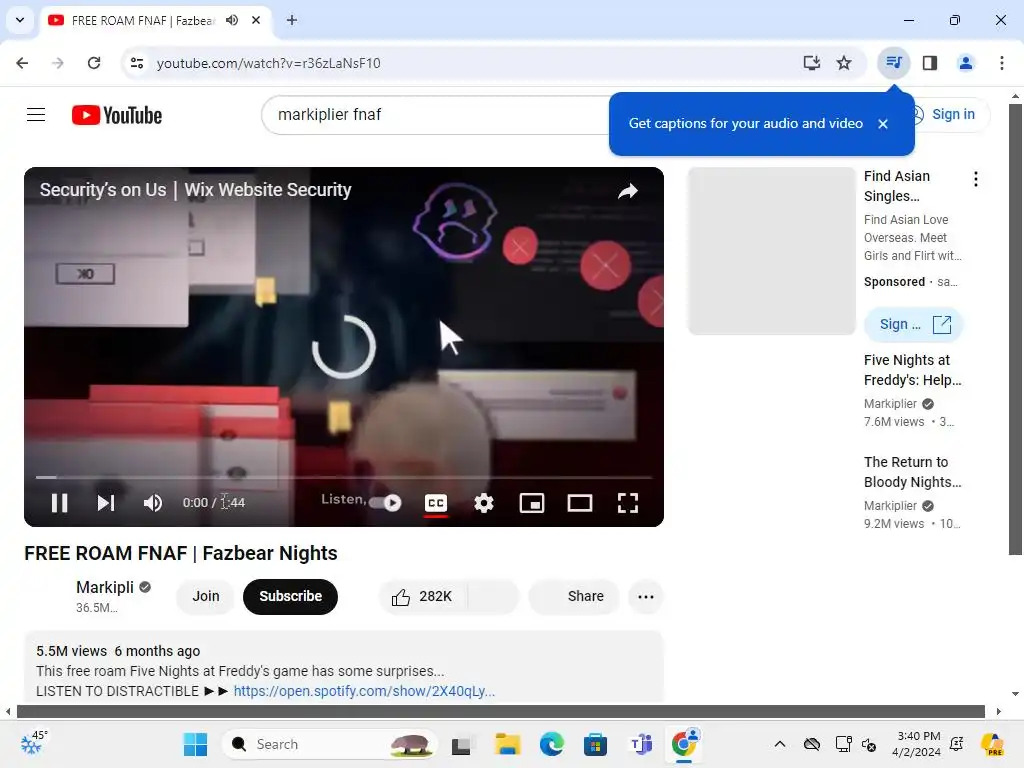This screenshot has height=768, width=1024.
Task: Click the share arrow on video overlay
Action: [628, 191]
